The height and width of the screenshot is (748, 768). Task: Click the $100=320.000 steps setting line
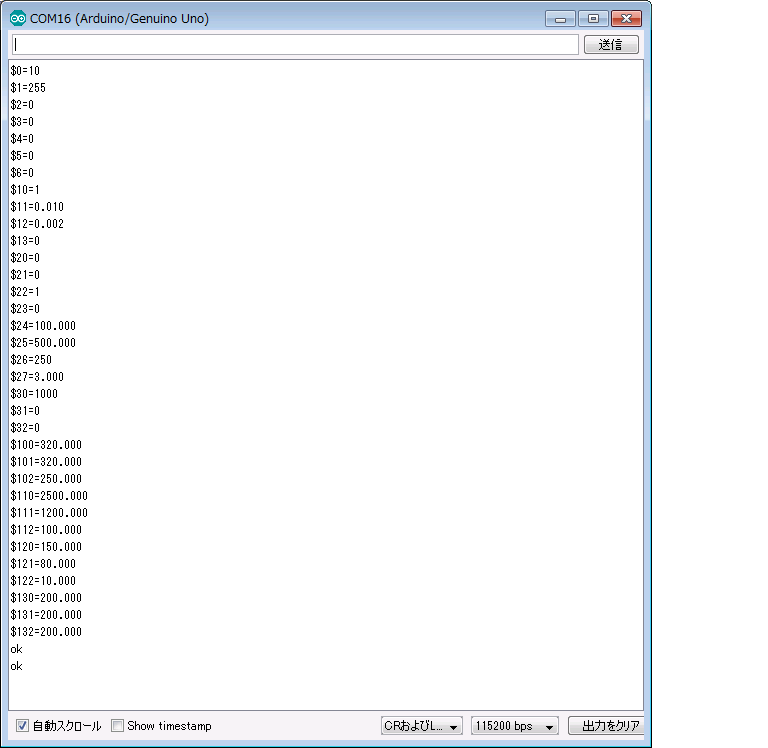click(x=46, y=445)
